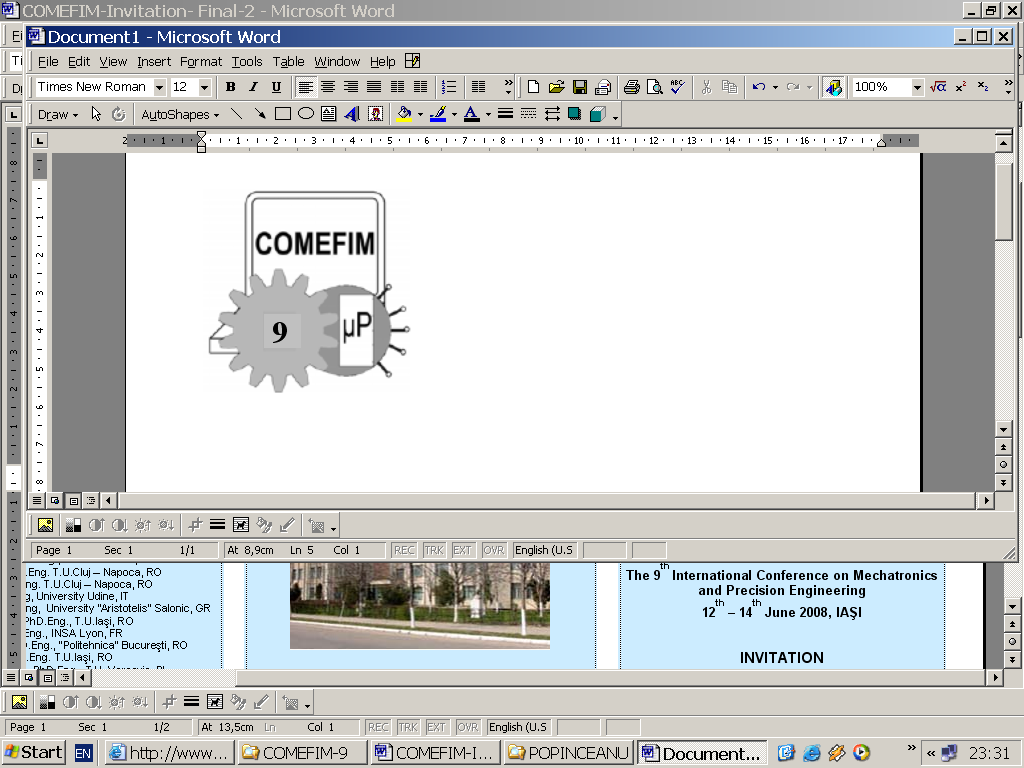Switch to the http://www browser taskbar button
Image resolution: width=1024 pixels, height=768 pixels.
(168, 752)
